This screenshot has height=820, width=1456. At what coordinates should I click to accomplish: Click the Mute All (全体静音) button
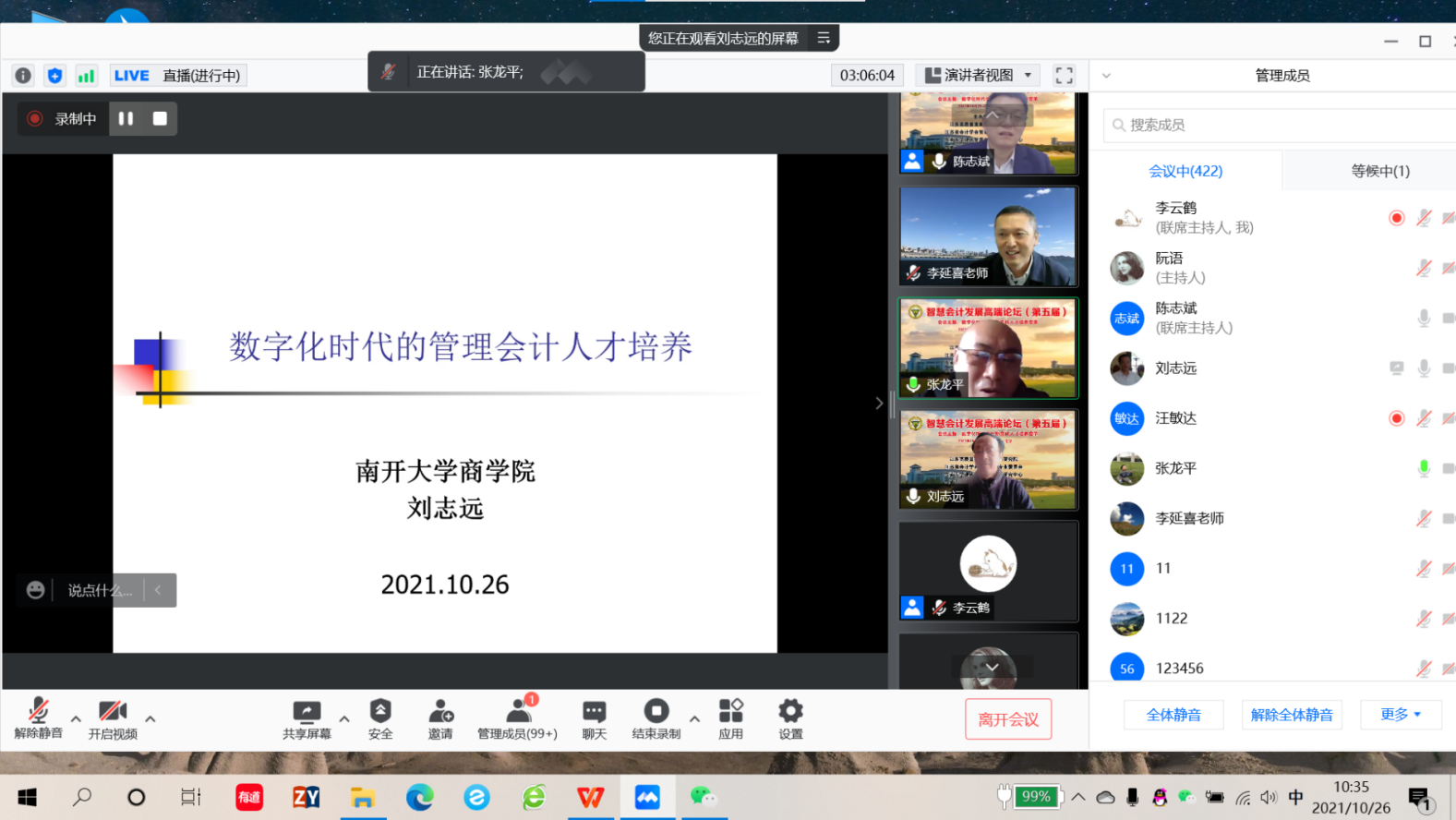pyautogui.click(x=1173, y=715)
